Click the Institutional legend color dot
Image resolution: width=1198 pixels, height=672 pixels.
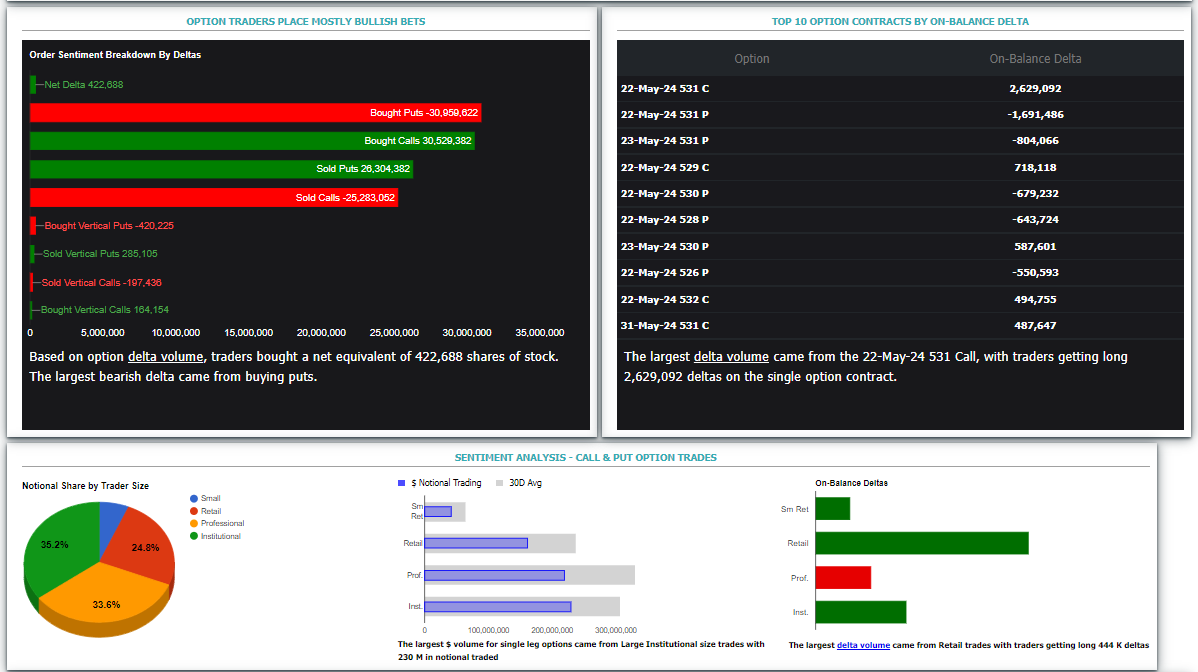pos(194,536)
